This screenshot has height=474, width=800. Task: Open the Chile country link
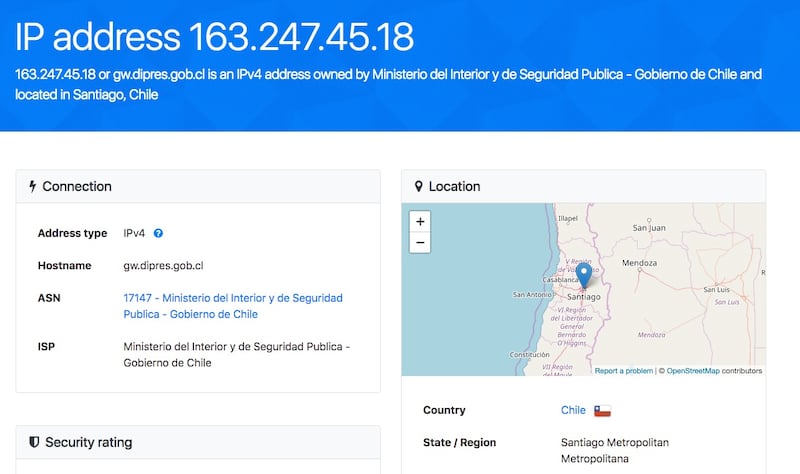click(x=573, y=410)
